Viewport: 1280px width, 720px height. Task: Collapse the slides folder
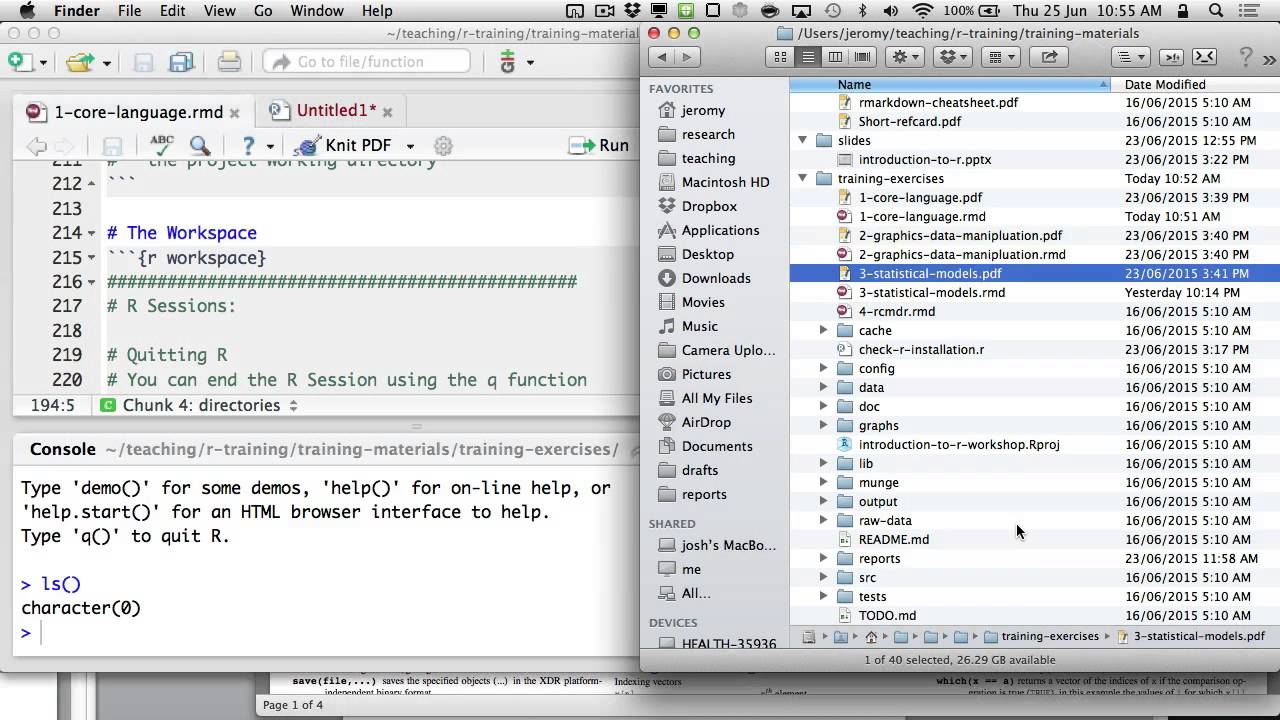pos(802,140)
